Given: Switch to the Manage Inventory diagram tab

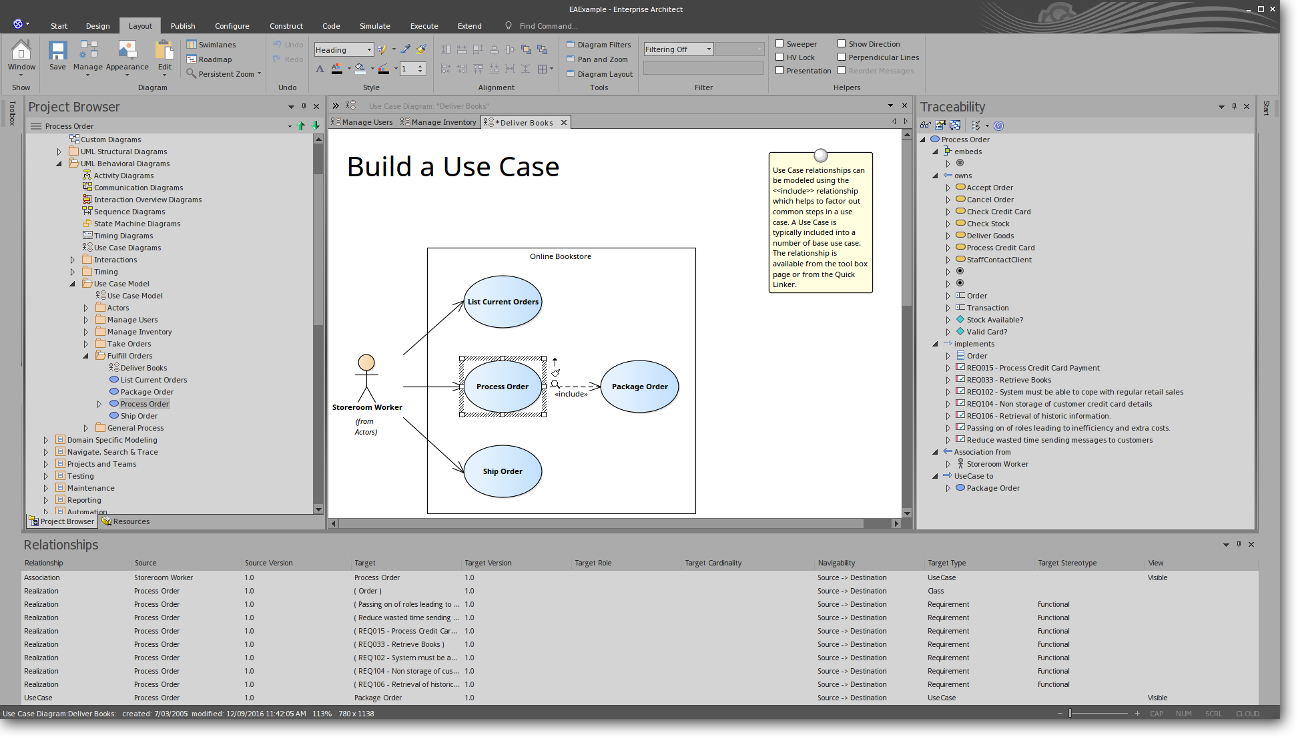Looking at the screenshot, I should pyautogui.click(x=438, y=123).
